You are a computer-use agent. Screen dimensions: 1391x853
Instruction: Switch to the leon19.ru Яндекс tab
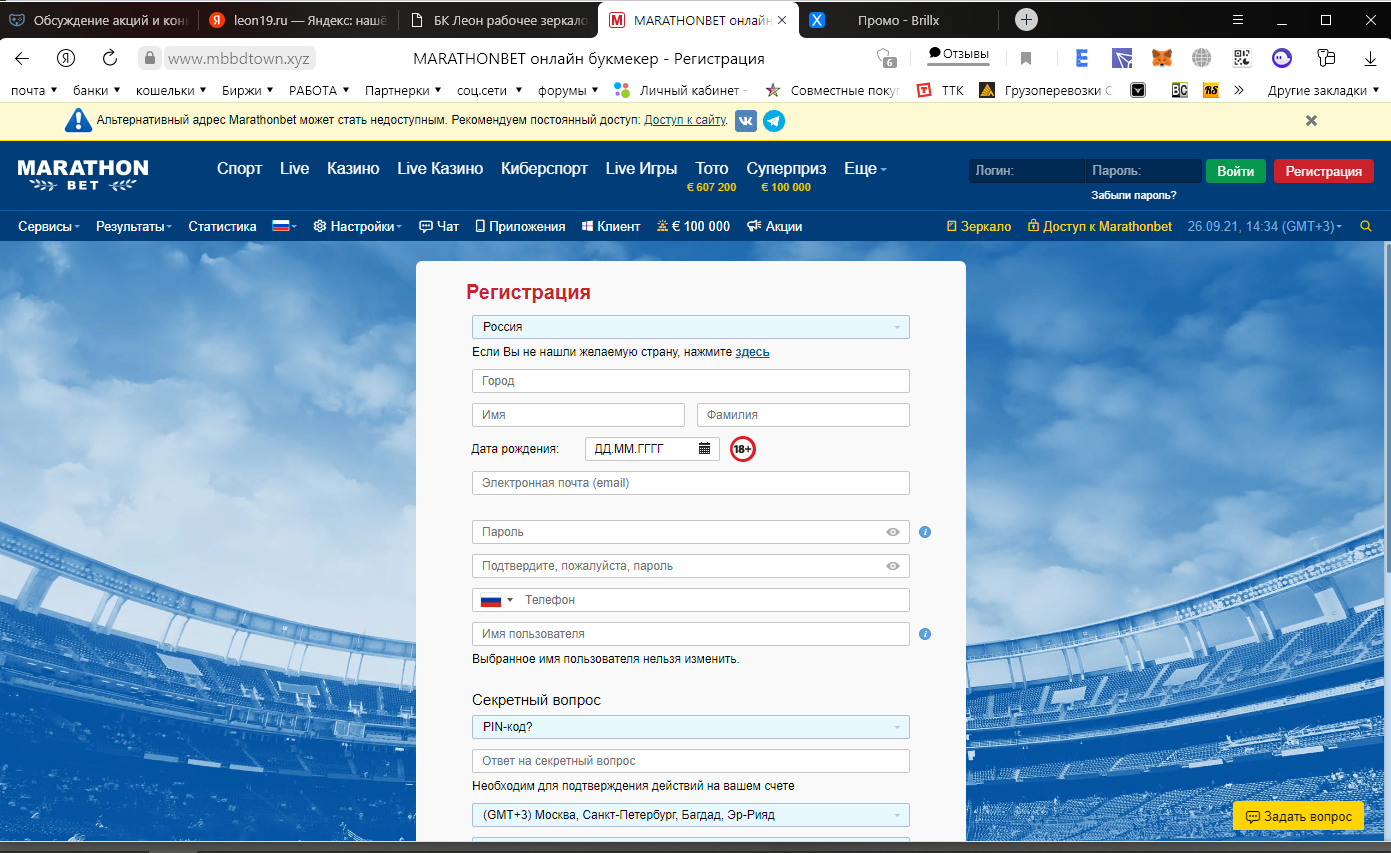click(296, 20)
